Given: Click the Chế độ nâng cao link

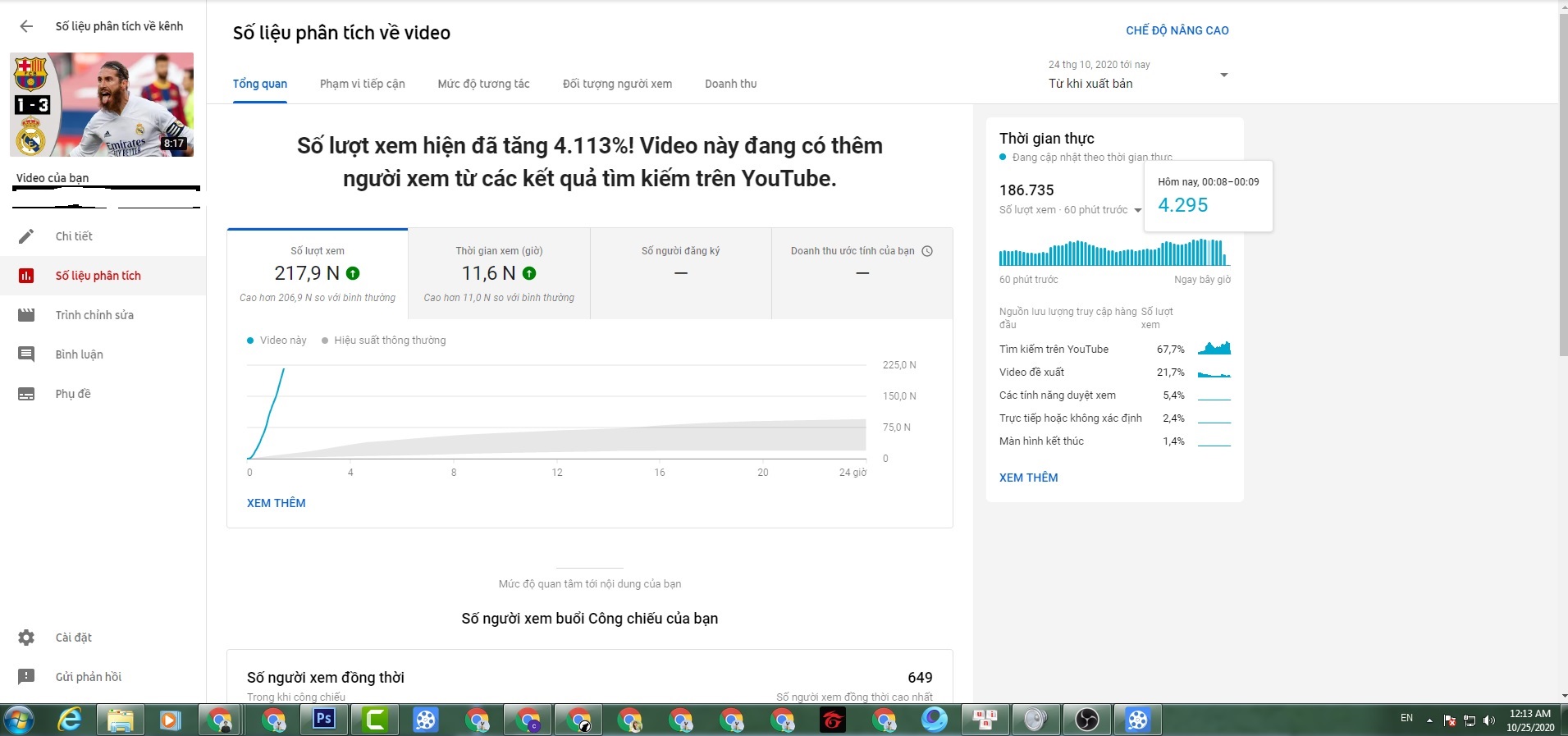Looking at the screenshot, I should point(1177,30).
